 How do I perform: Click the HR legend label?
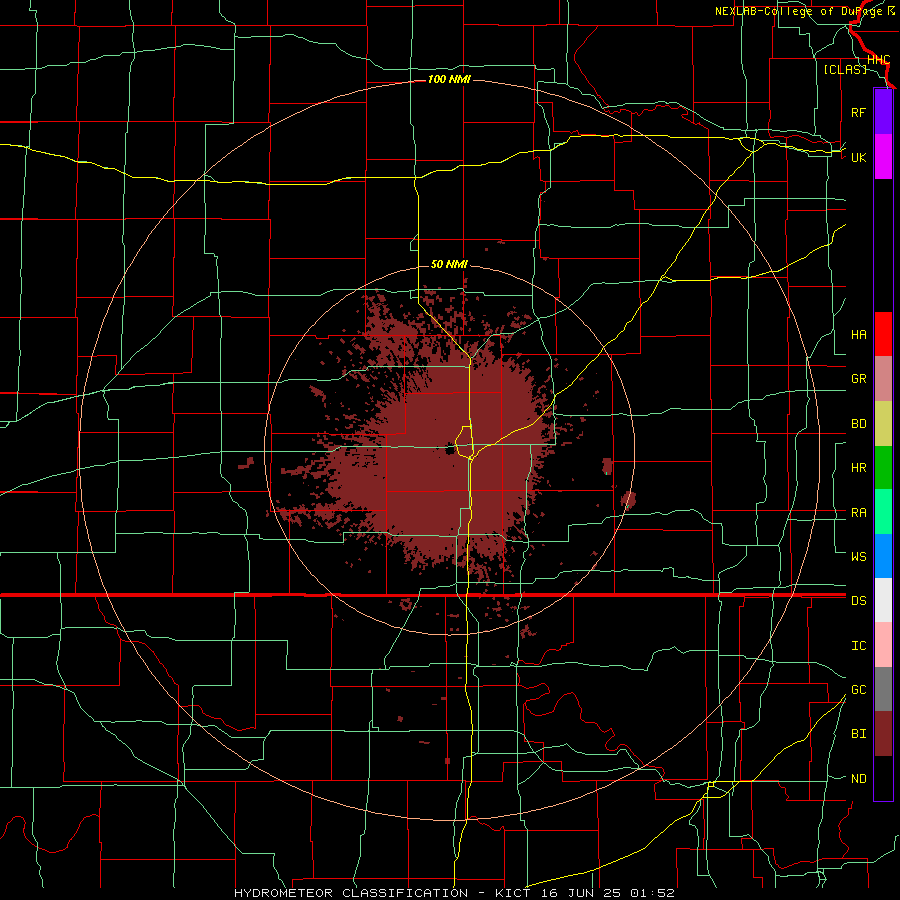[x=859, y=468]
